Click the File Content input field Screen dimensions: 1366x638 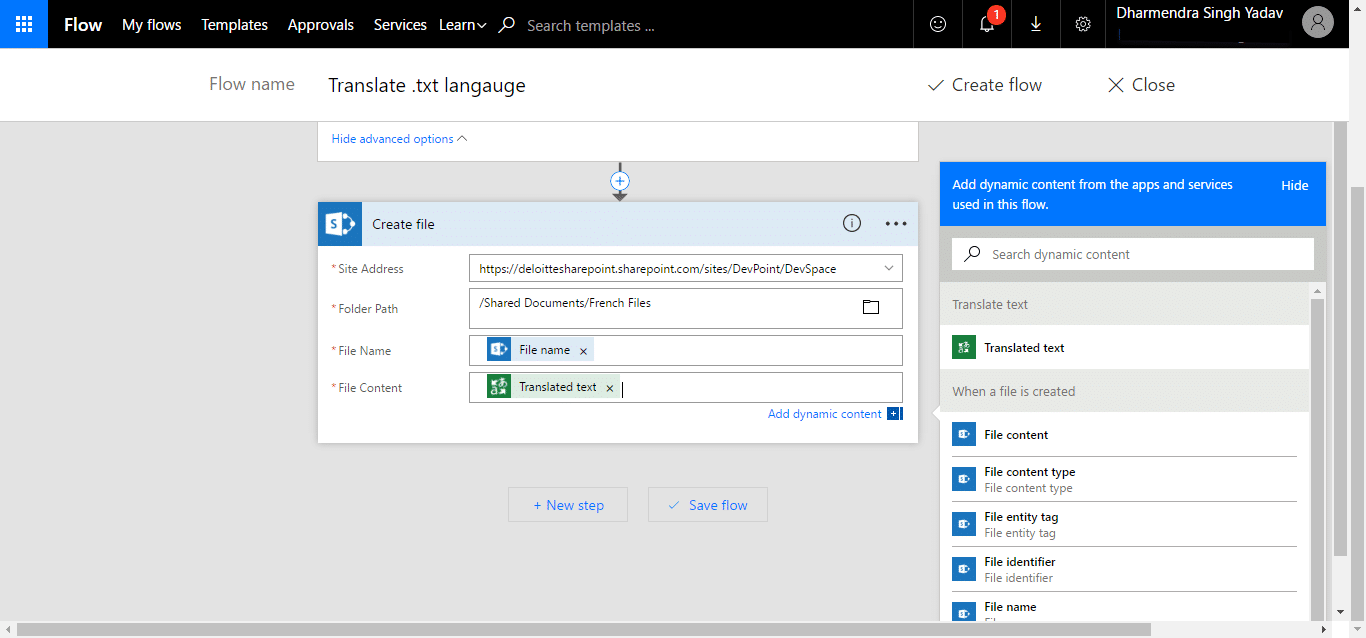[686, 388]
